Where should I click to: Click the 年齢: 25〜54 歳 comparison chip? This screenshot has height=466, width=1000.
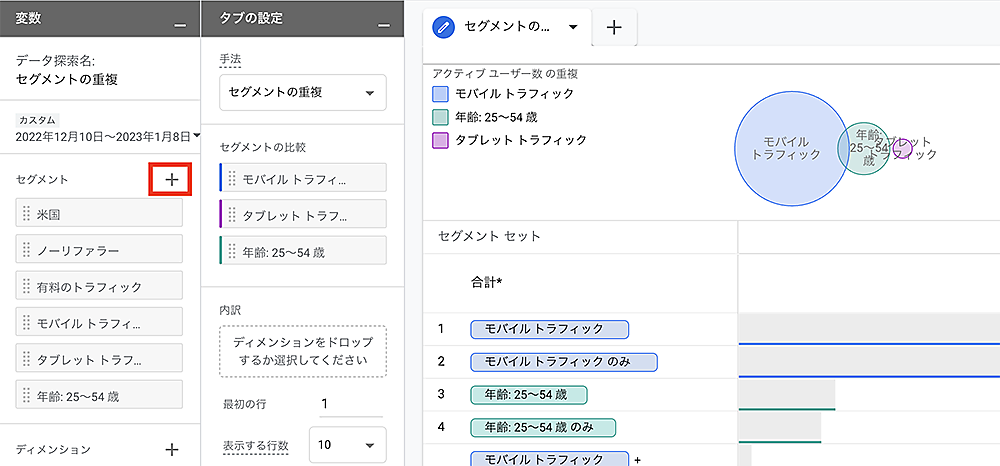(302, 250)
